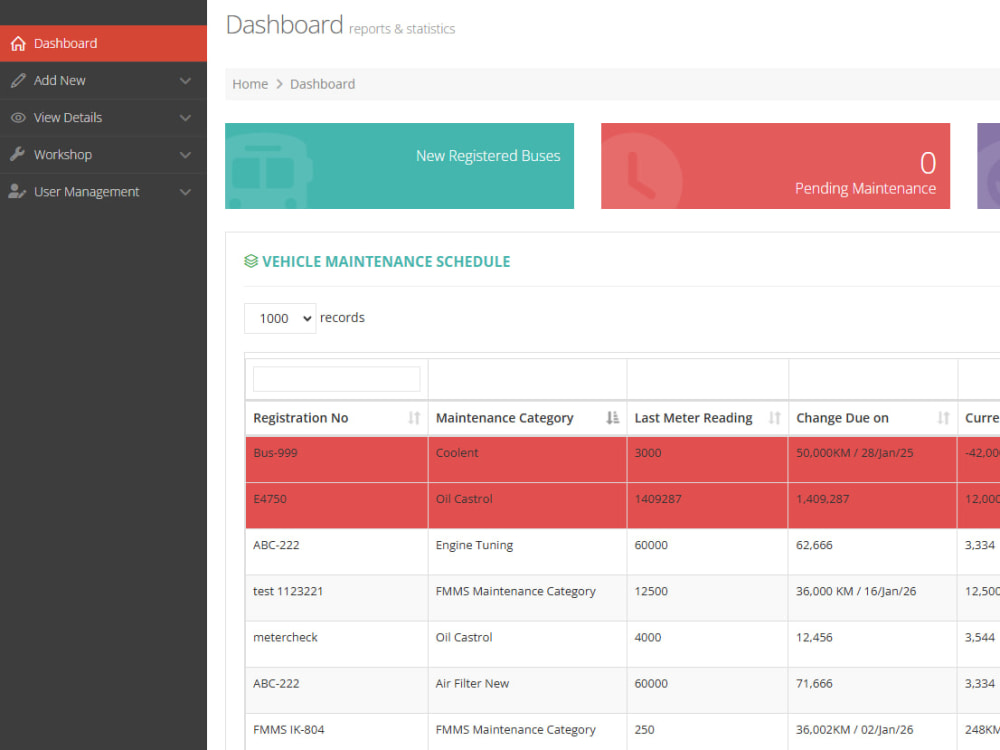This screenshot has width=1000, height=750.
Task: Click the Engine Tuning category cell
Action: pyautogui.click(x=527, y=552)
